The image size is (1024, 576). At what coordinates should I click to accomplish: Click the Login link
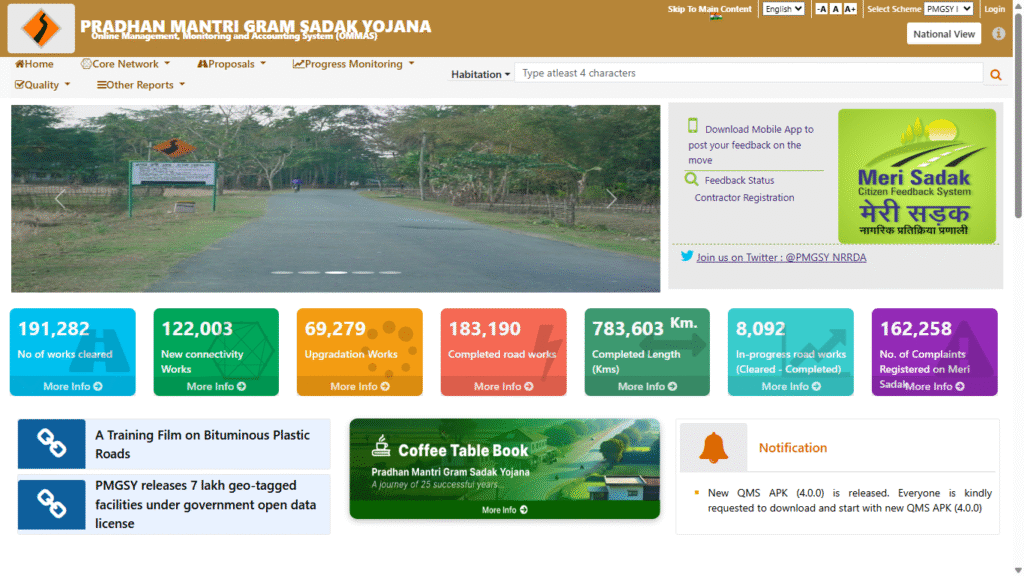coord(996,8)
